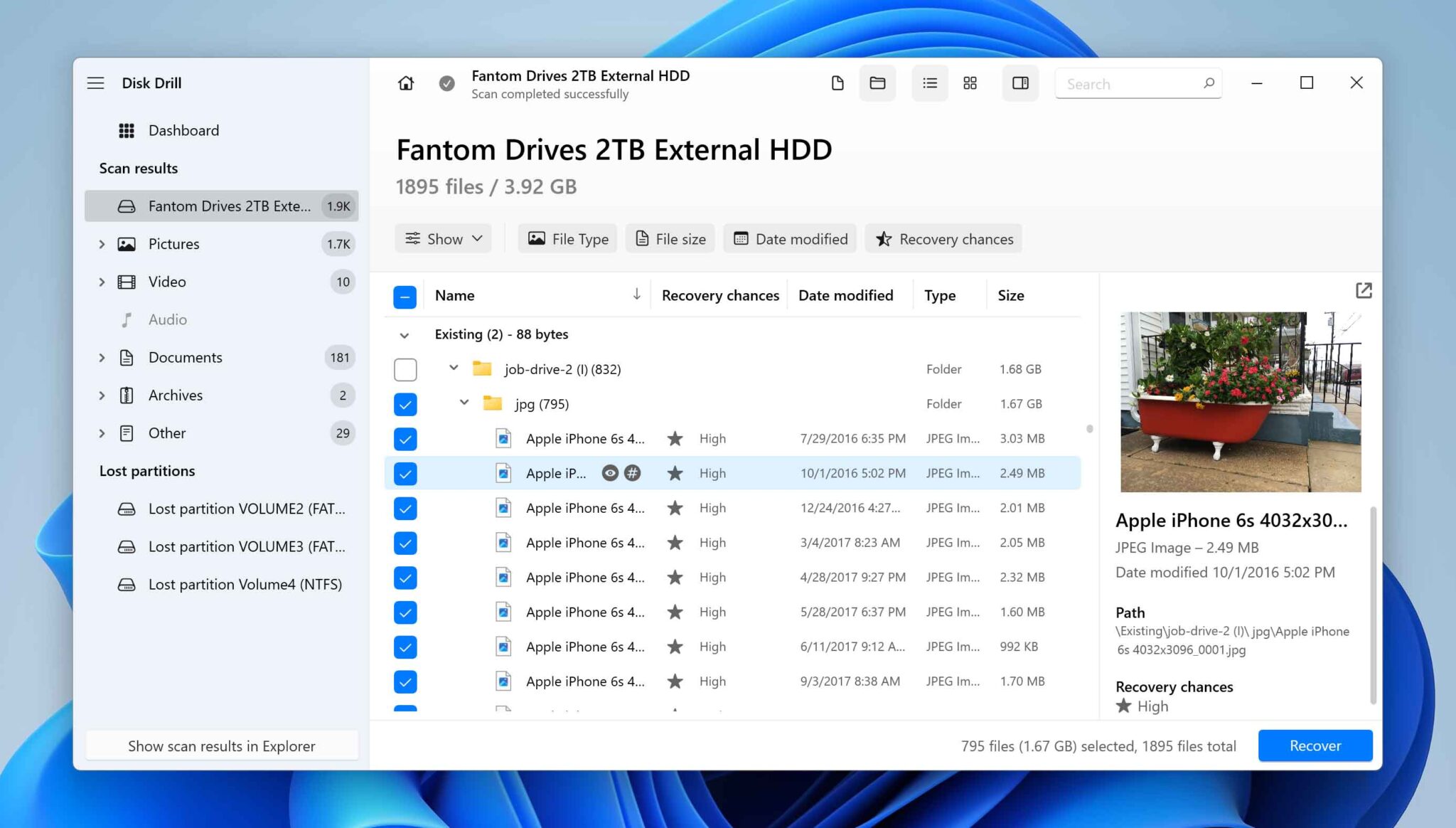Filter results by Recovery chances

point(943,238)
